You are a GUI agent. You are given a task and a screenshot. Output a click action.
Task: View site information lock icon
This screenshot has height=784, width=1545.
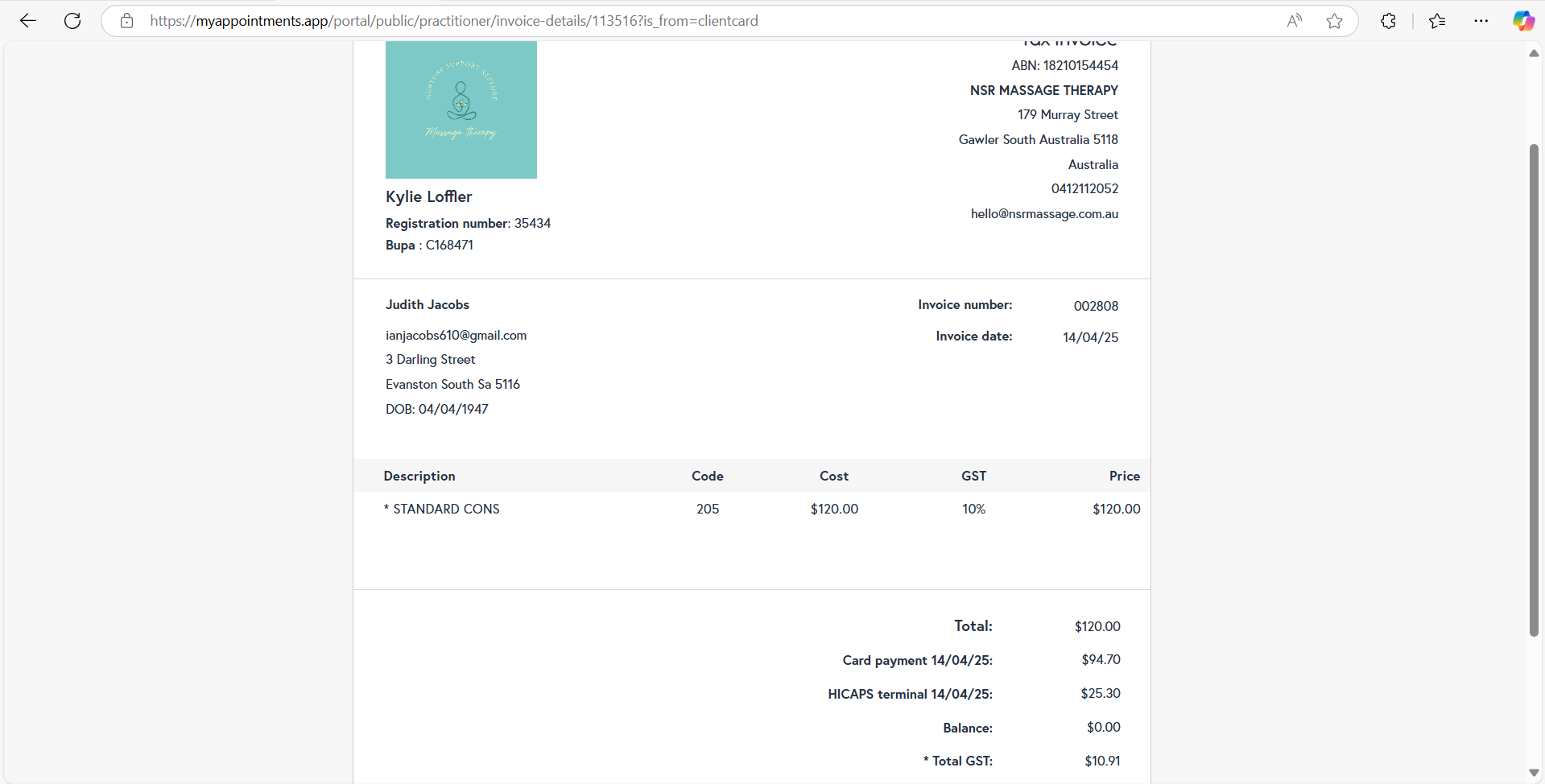126,21
